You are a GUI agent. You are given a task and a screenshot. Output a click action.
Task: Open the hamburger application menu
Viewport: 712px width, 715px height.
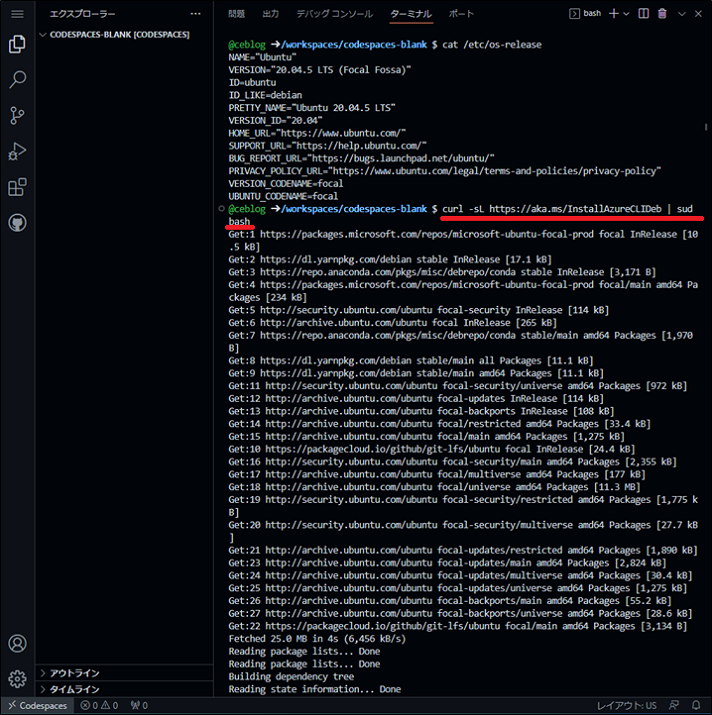[16, 14]
